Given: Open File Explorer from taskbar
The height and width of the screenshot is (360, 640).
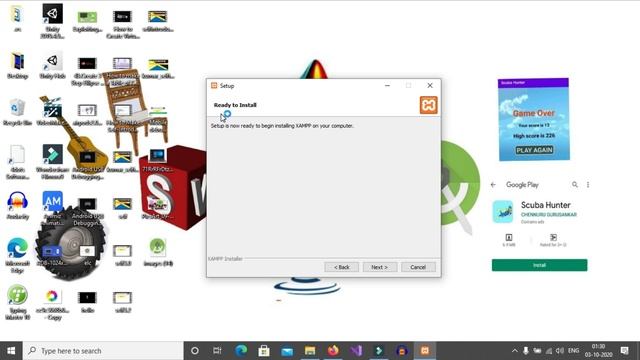Looking at the screenshot, I should (310, 351).
